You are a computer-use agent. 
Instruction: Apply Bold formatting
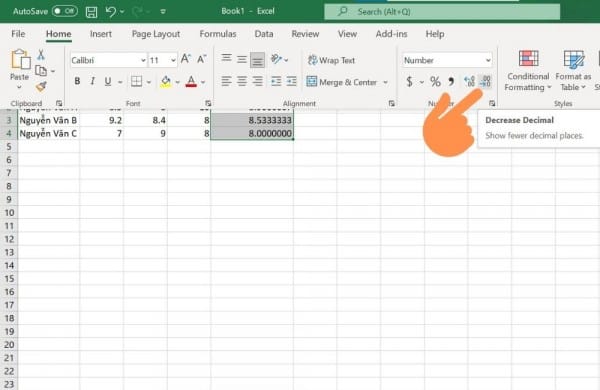pos(77,81)
